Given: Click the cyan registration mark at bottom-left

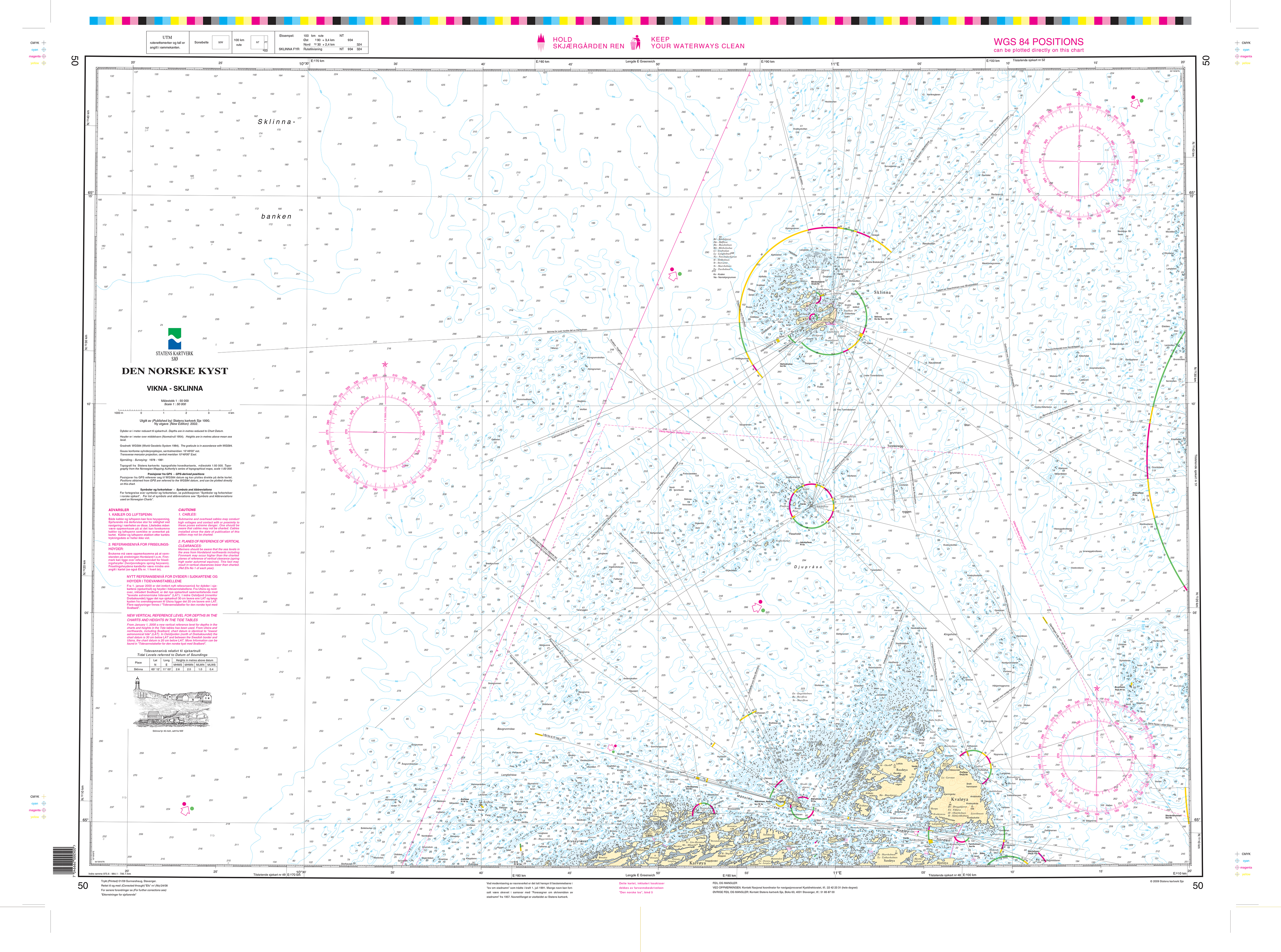Looking at the screenshot, I should (x=43, y=803).
